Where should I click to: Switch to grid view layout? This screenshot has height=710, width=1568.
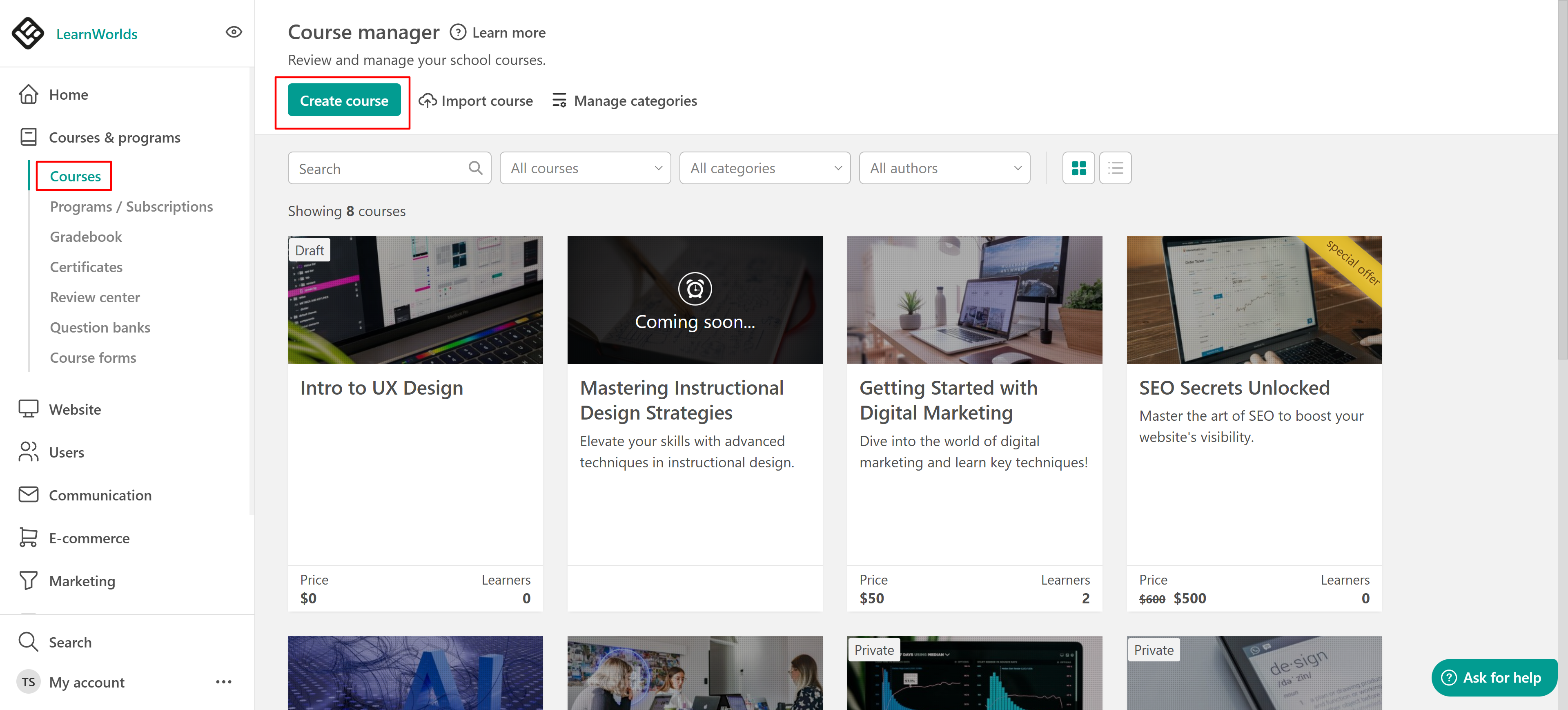coord(1078,168)
